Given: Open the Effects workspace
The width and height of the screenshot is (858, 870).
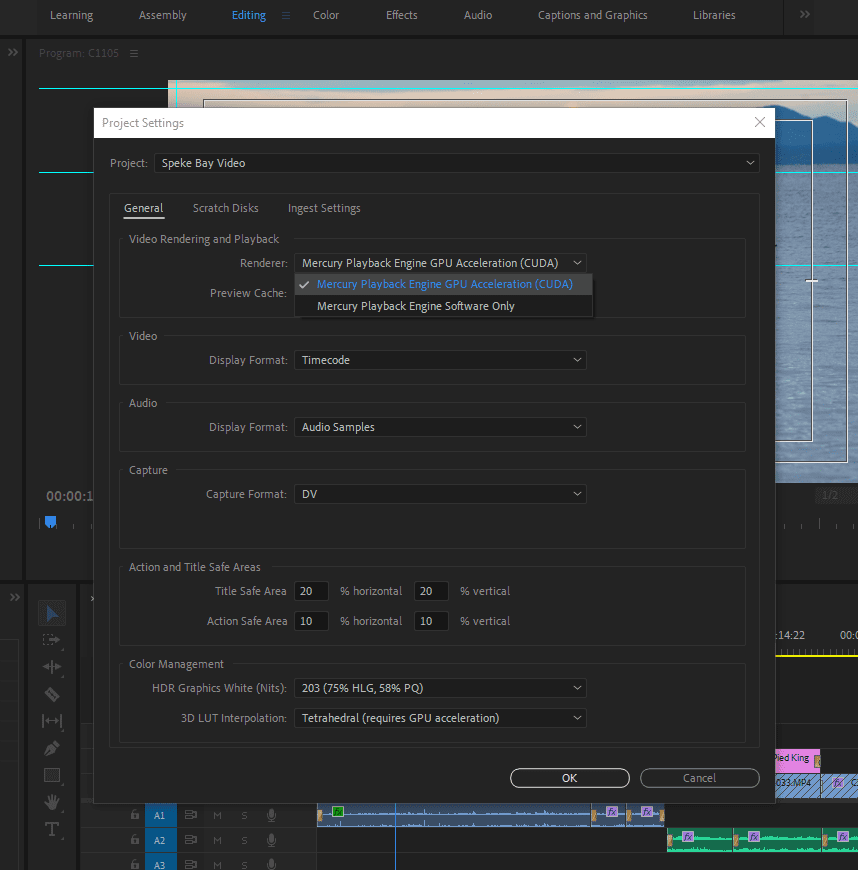Looking at the screenshot, I should [x=401, y=16].
